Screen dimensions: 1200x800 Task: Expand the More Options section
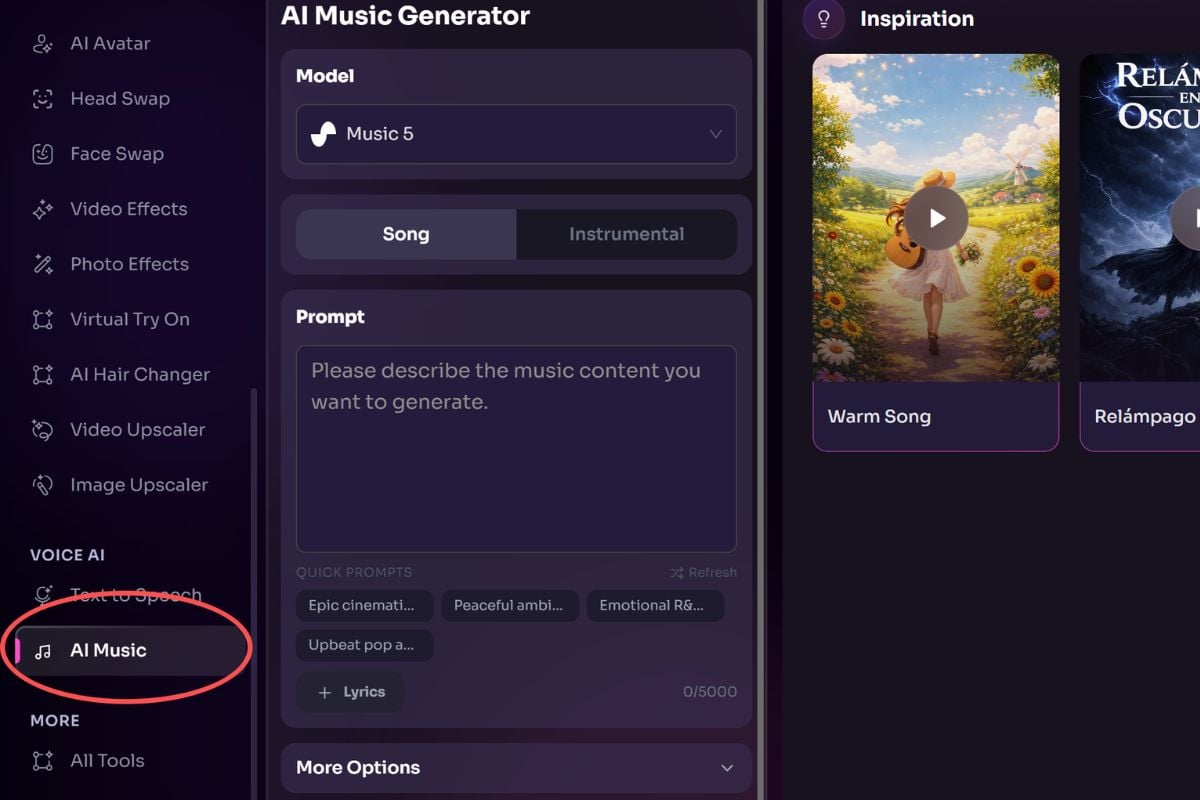(x=516, y=768)
